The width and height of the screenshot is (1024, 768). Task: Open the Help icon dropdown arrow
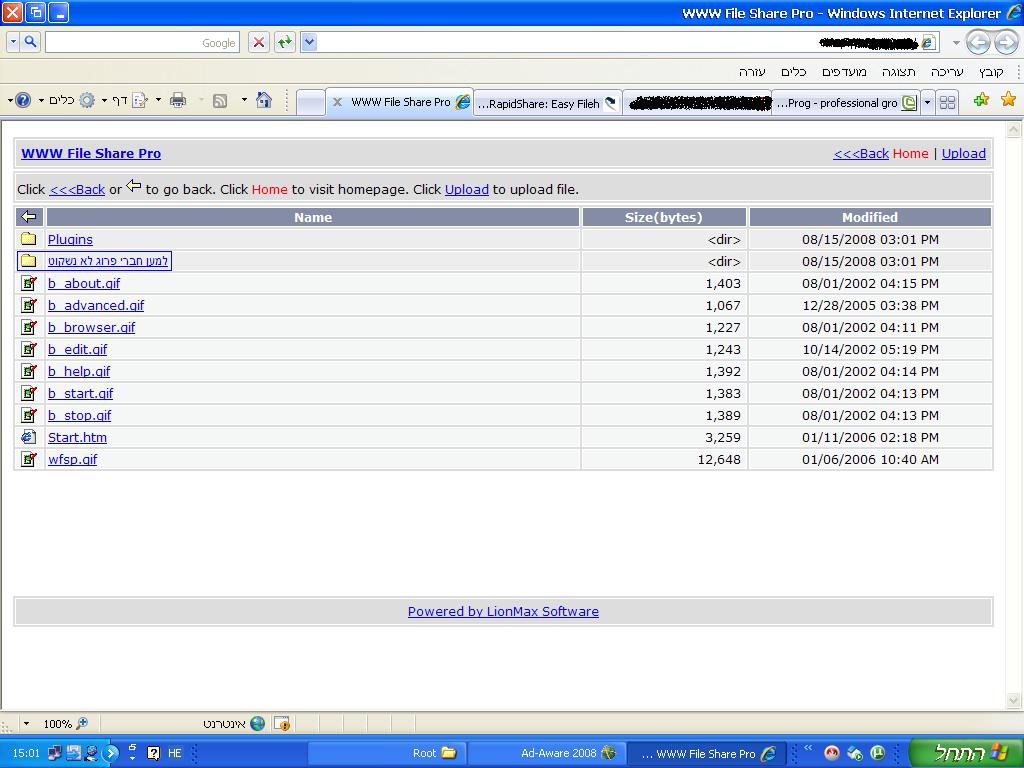[10, 101]
